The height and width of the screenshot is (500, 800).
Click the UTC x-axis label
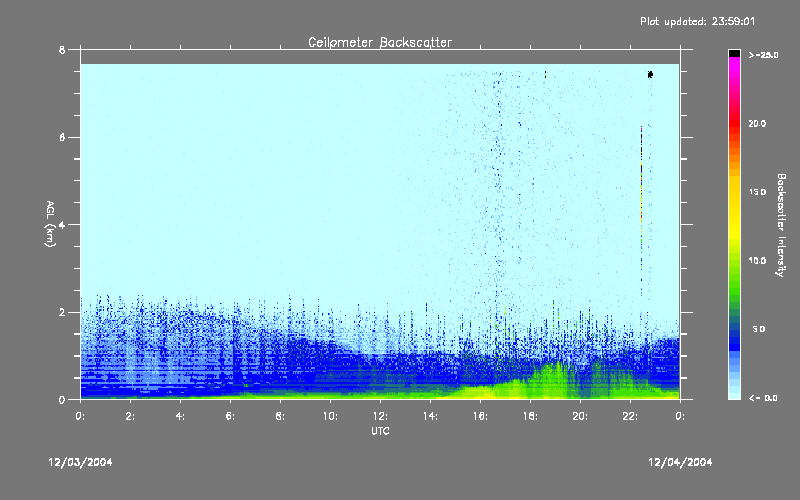(380, 431)
